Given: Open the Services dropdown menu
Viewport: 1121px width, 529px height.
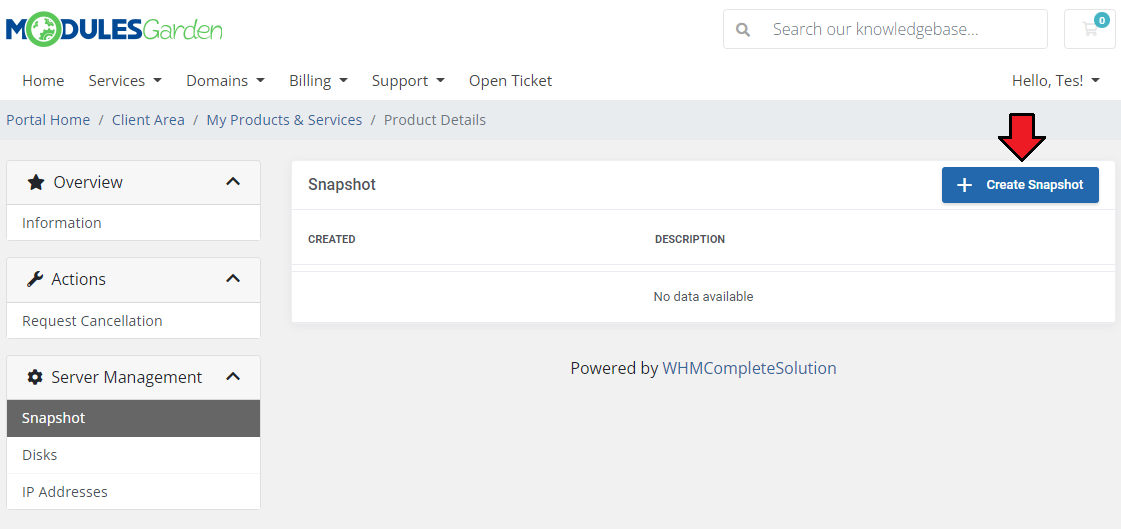Looking at the screenshot, I should click(x=125, y=81).
